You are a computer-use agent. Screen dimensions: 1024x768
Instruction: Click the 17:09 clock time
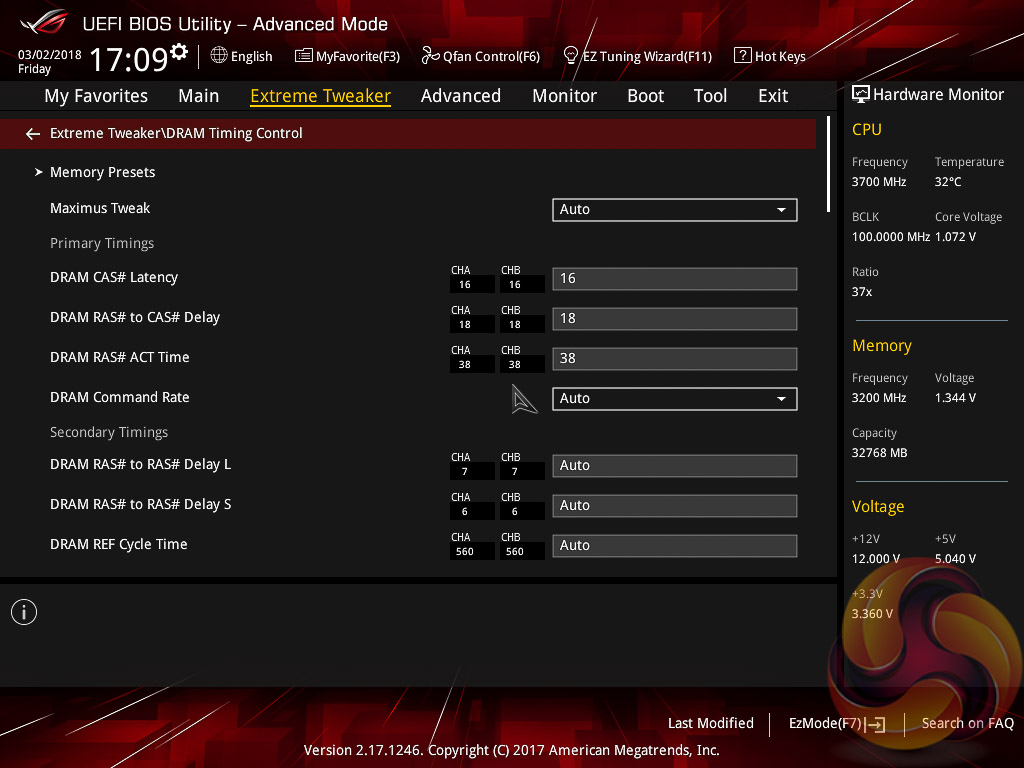[x=129, y=59]
